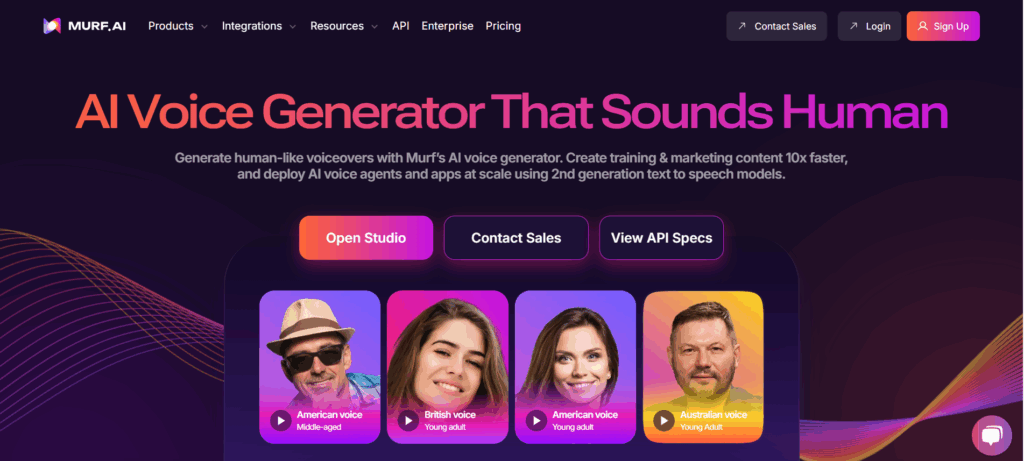
Task: Expand the Products dropdown menu
Action: click(178, 26)
